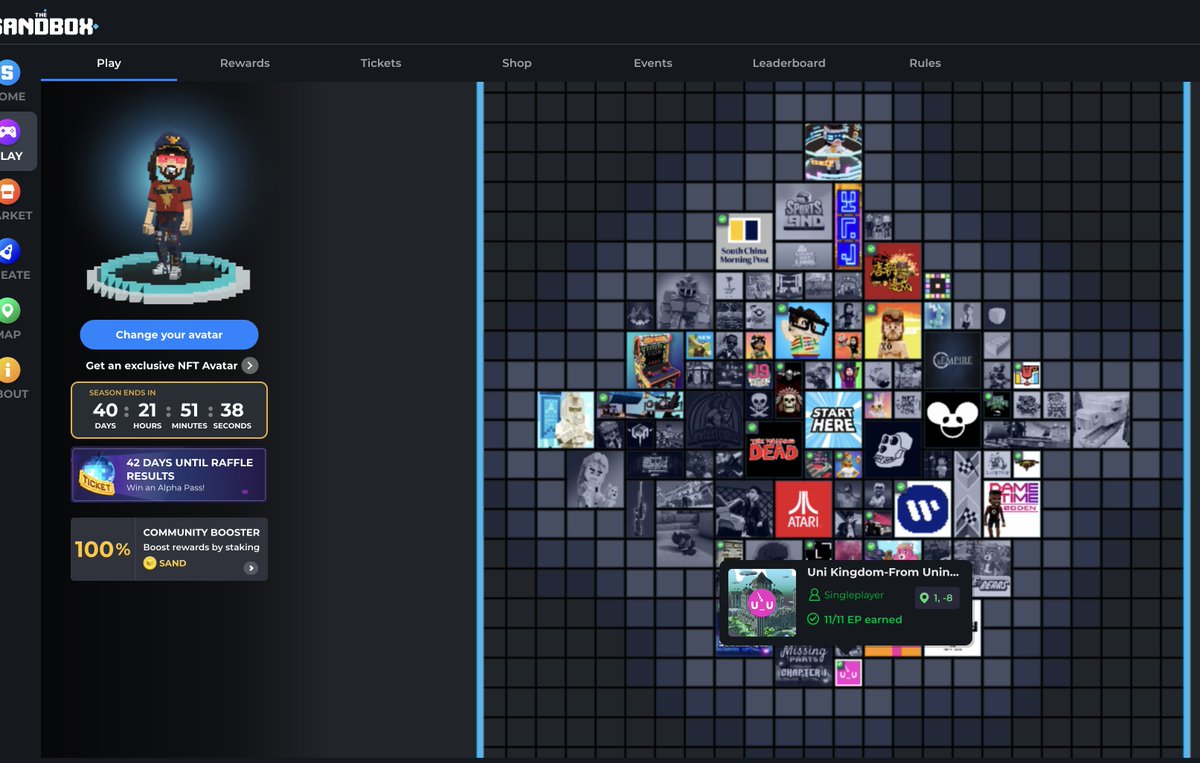The height and width of the screenshot is (763, 1200).
Task: Select the Warner Music W logo tile
Action: click(922, 509)
